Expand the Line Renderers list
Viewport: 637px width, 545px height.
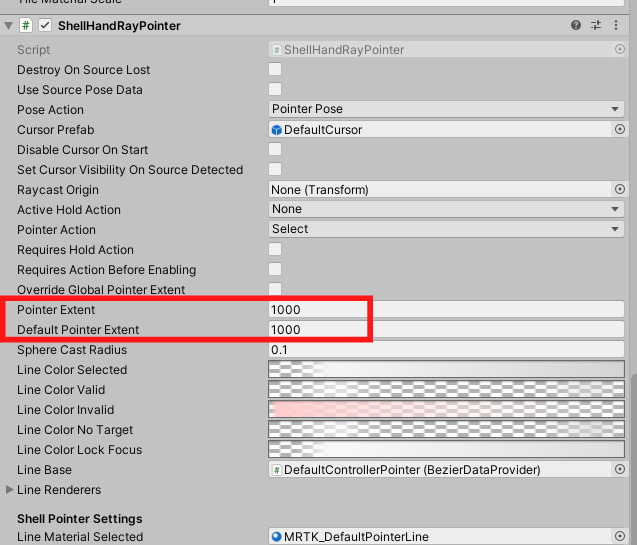click(x=9, y=489)
